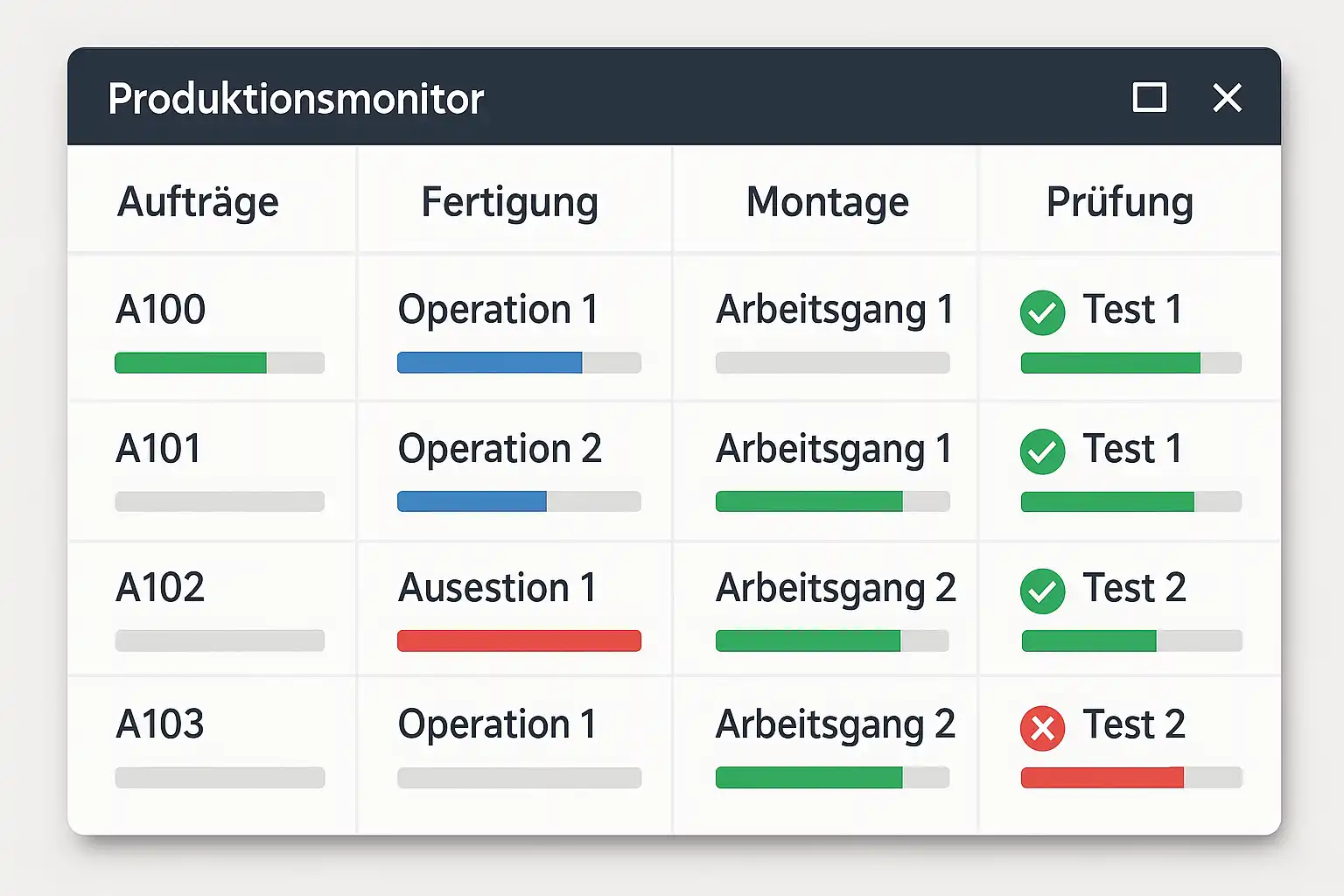Select the Fertigung column header
This screenshot has height=896, width=1344.
tap(509, 202)
